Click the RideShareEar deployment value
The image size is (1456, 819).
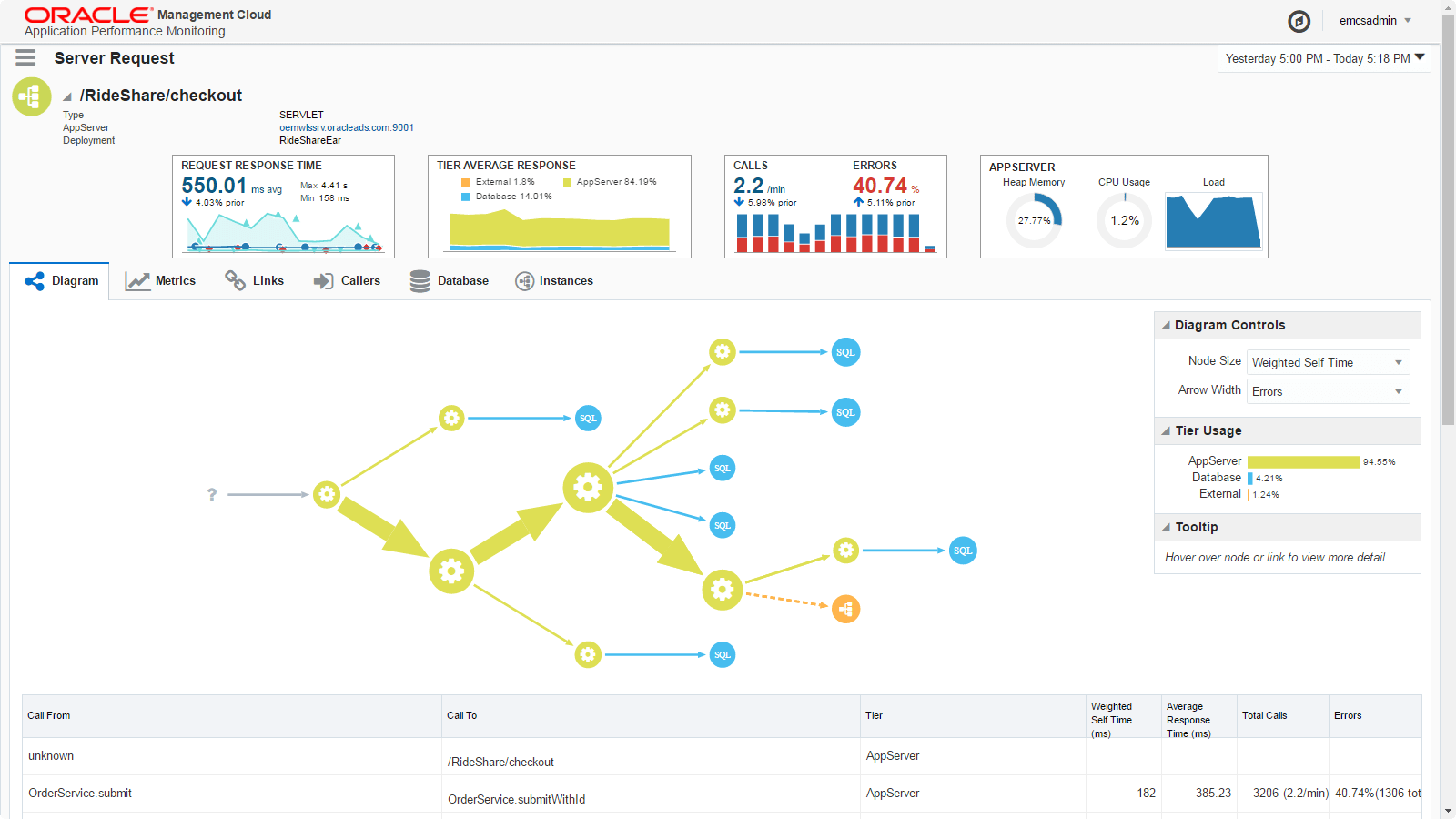click(x=310, y=140)
